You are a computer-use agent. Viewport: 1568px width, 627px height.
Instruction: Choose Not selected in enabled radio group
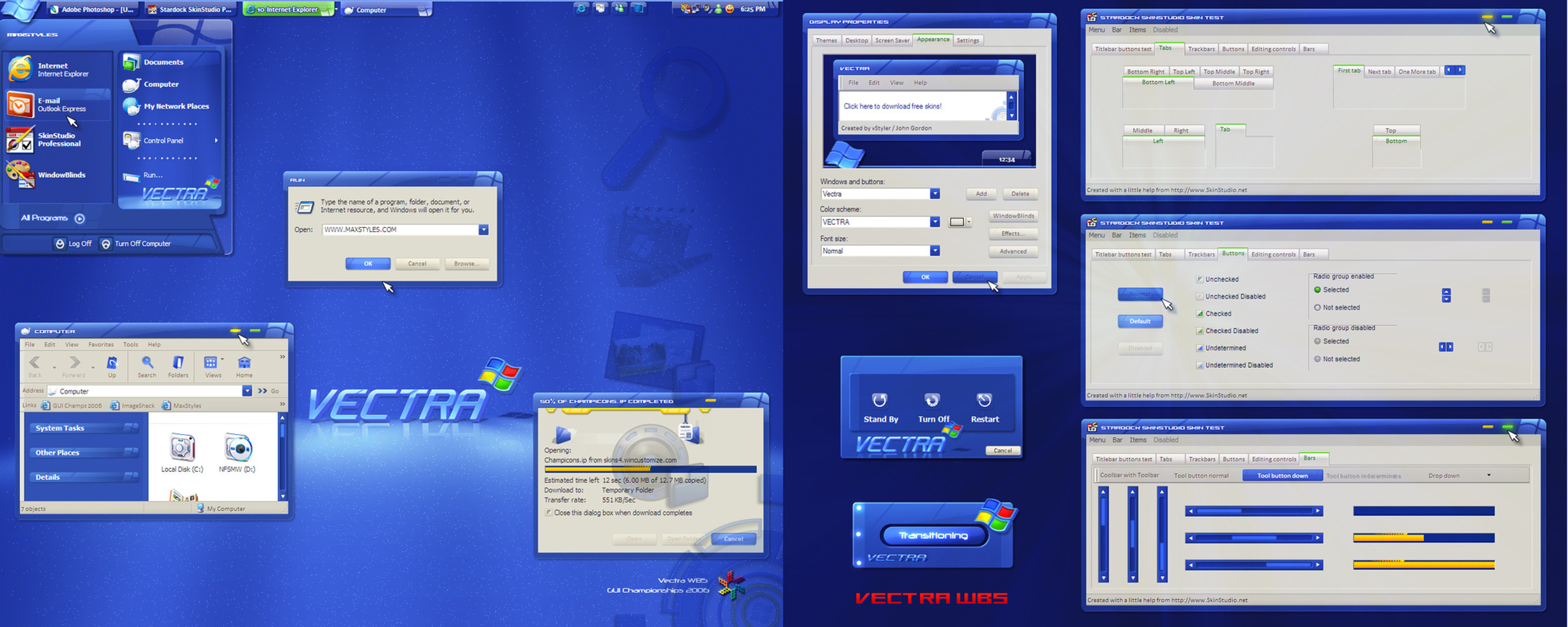tap(1317, 308)
